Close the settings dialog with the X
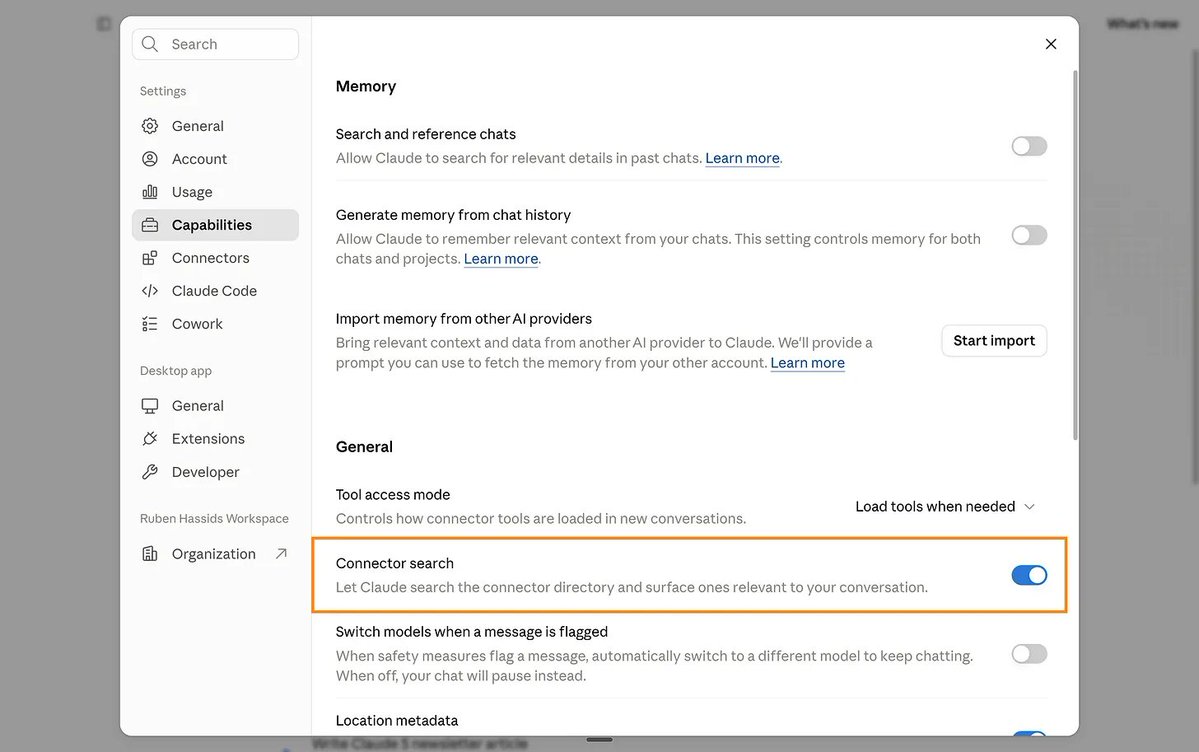 point(1051,44)
